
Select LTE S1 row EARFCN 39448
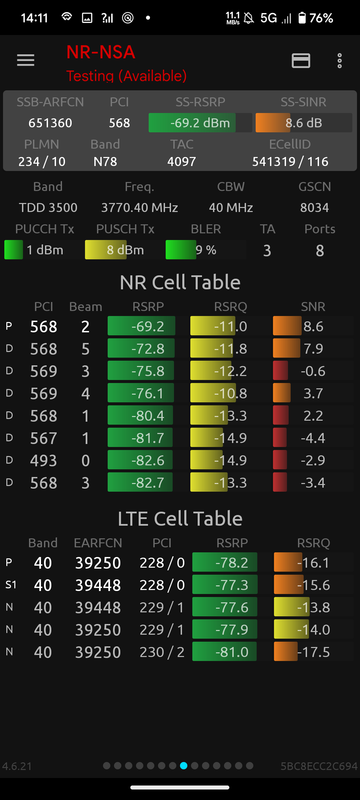[180, 585]
